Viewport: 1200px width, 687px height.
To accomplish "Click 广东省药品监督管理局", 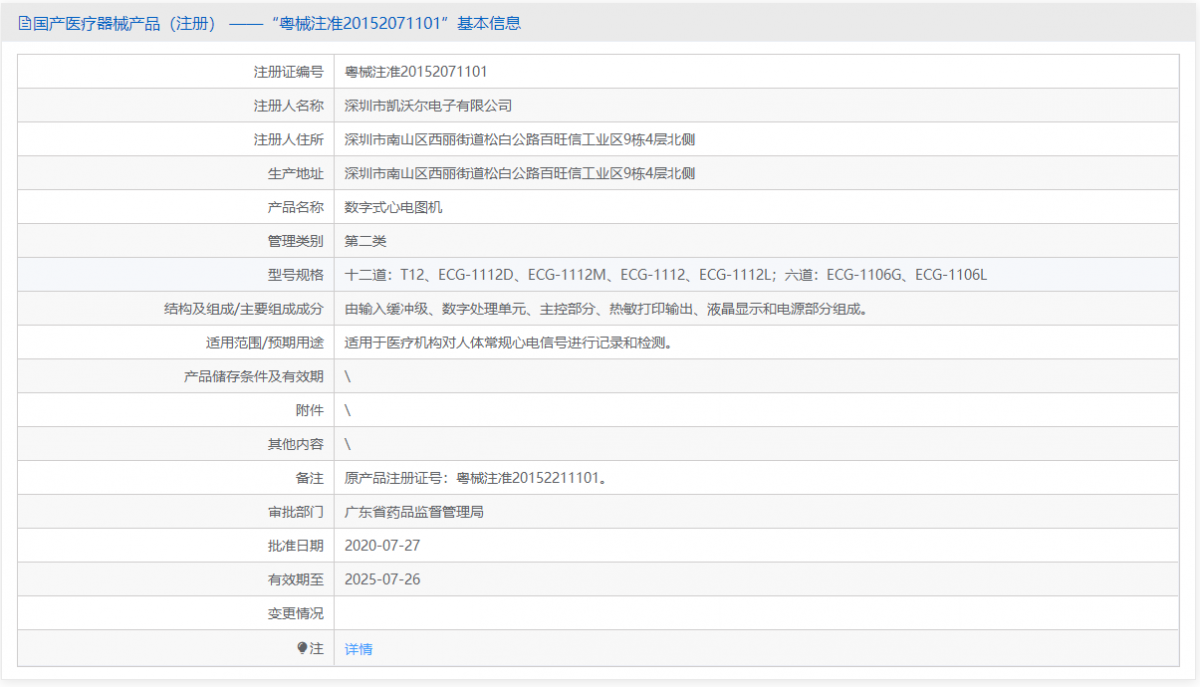I will coord(414,512).
